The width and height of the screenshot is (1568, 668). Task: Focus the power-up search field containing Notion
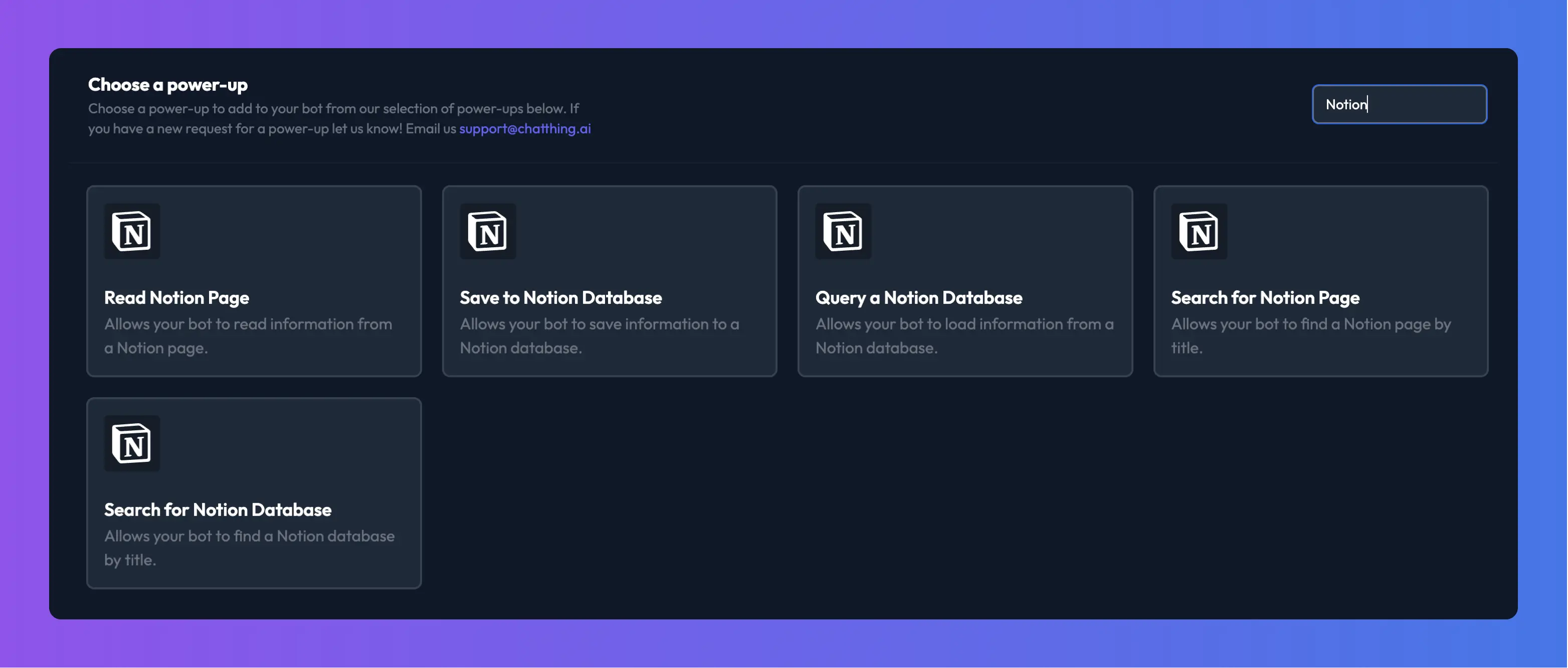[x=1399, y=104]
